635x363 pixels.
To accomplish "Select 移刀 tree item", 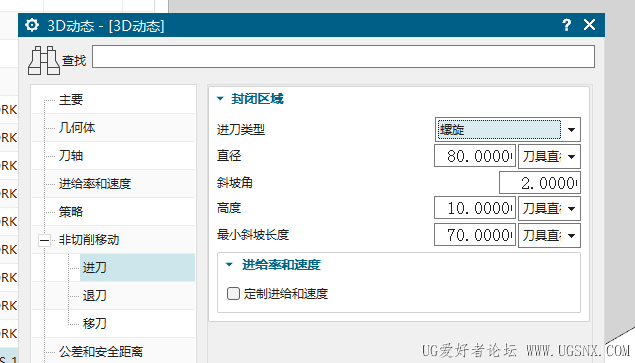I will [95, 323].
